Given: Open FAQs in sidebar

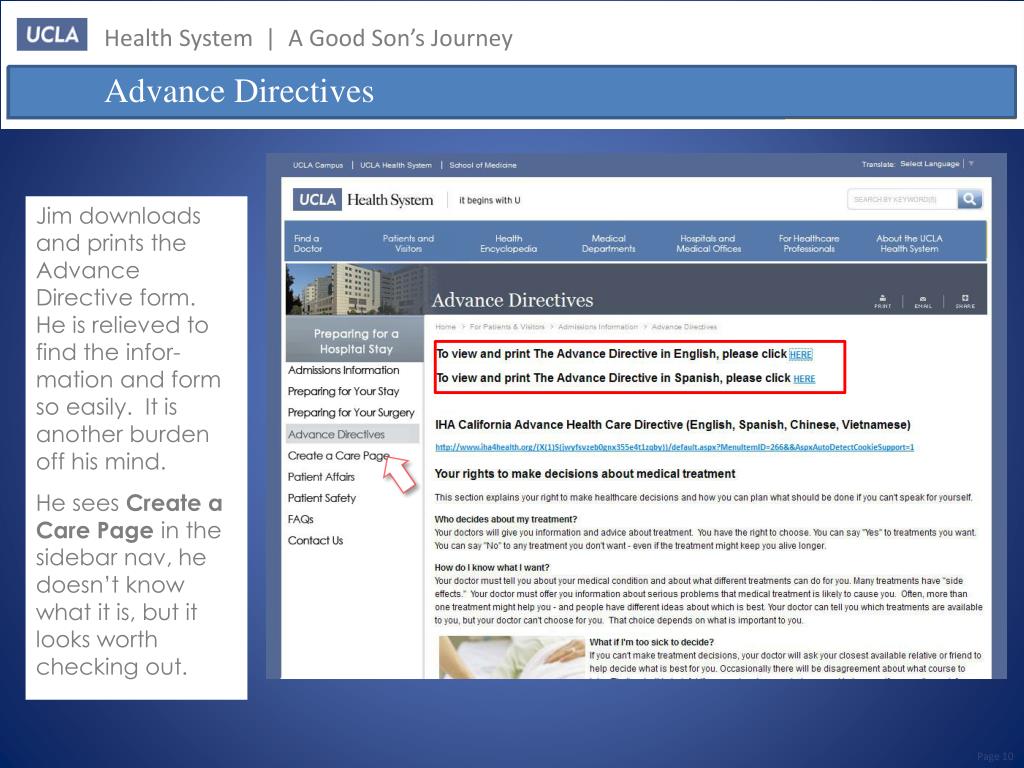Looking at the screenshot, I should tap(300, 519).
